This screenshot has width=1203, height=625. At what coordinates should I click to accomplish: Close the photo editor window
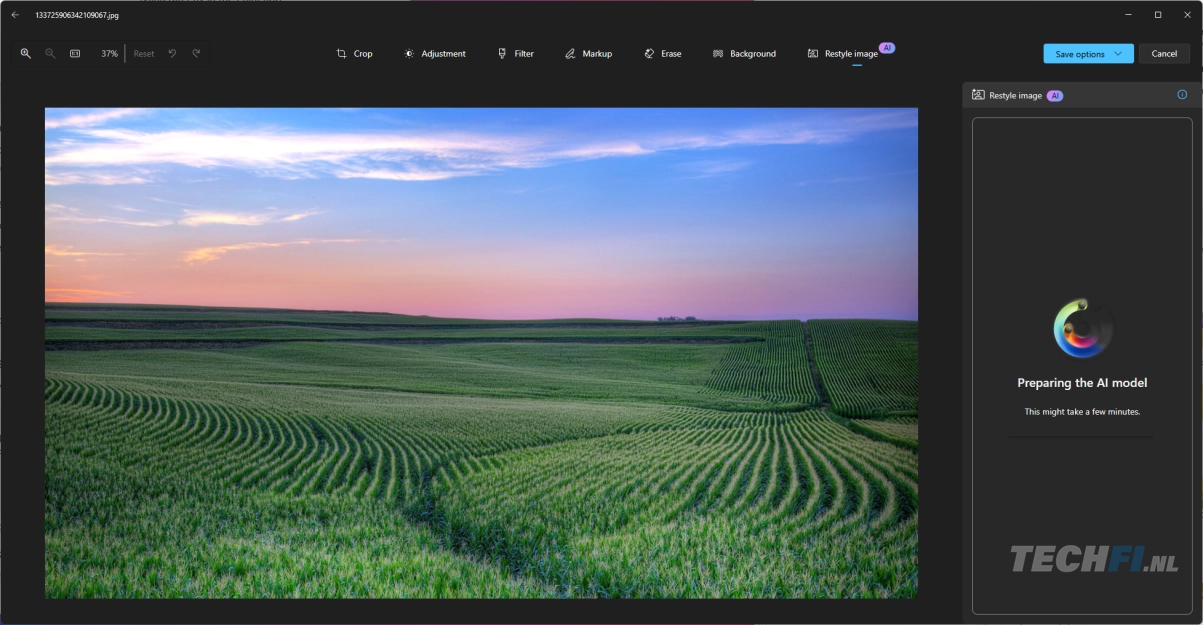1187,15
